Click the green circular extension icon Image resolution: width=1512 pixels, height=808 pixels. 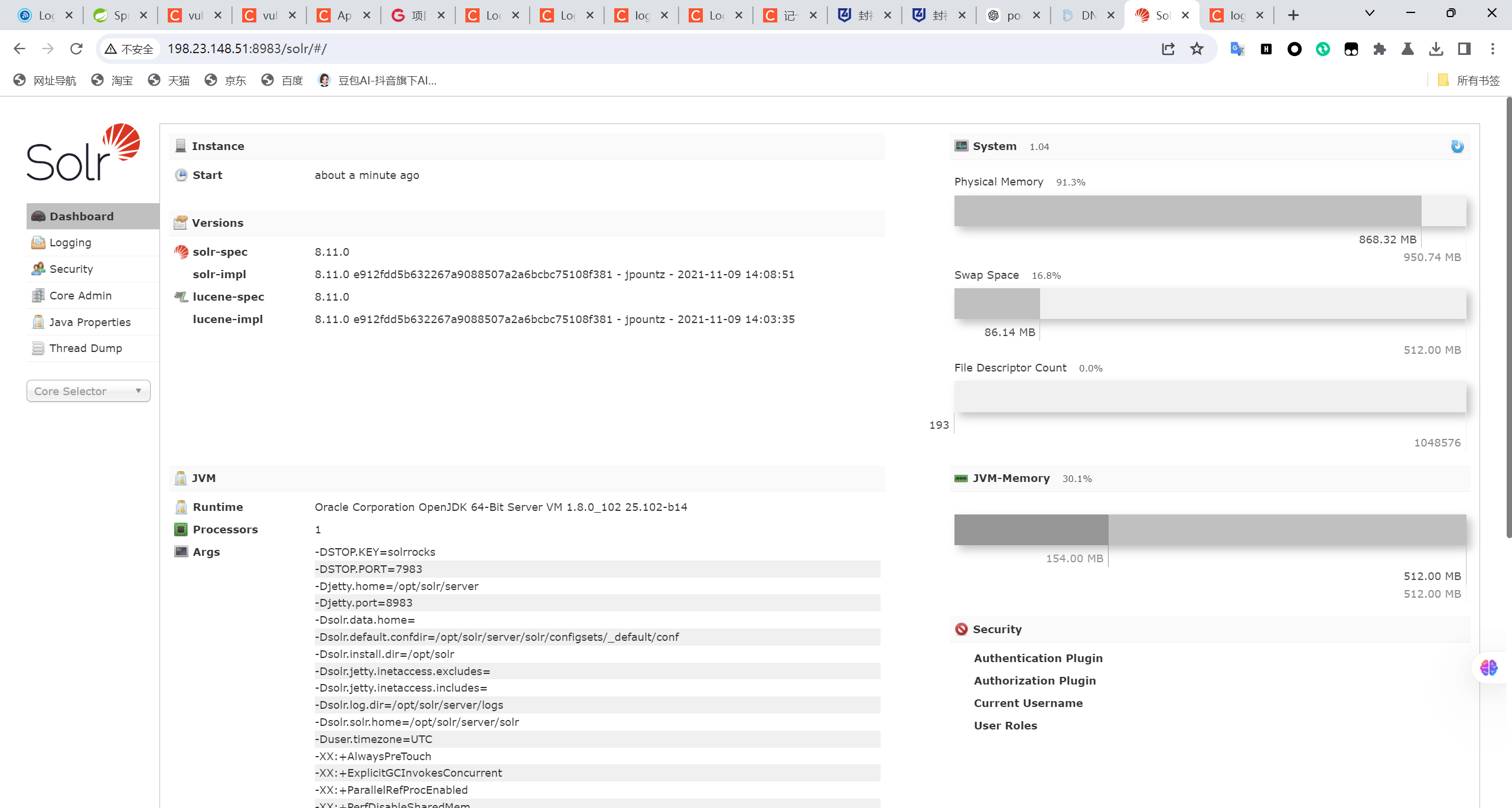[x=1323, y=49]
